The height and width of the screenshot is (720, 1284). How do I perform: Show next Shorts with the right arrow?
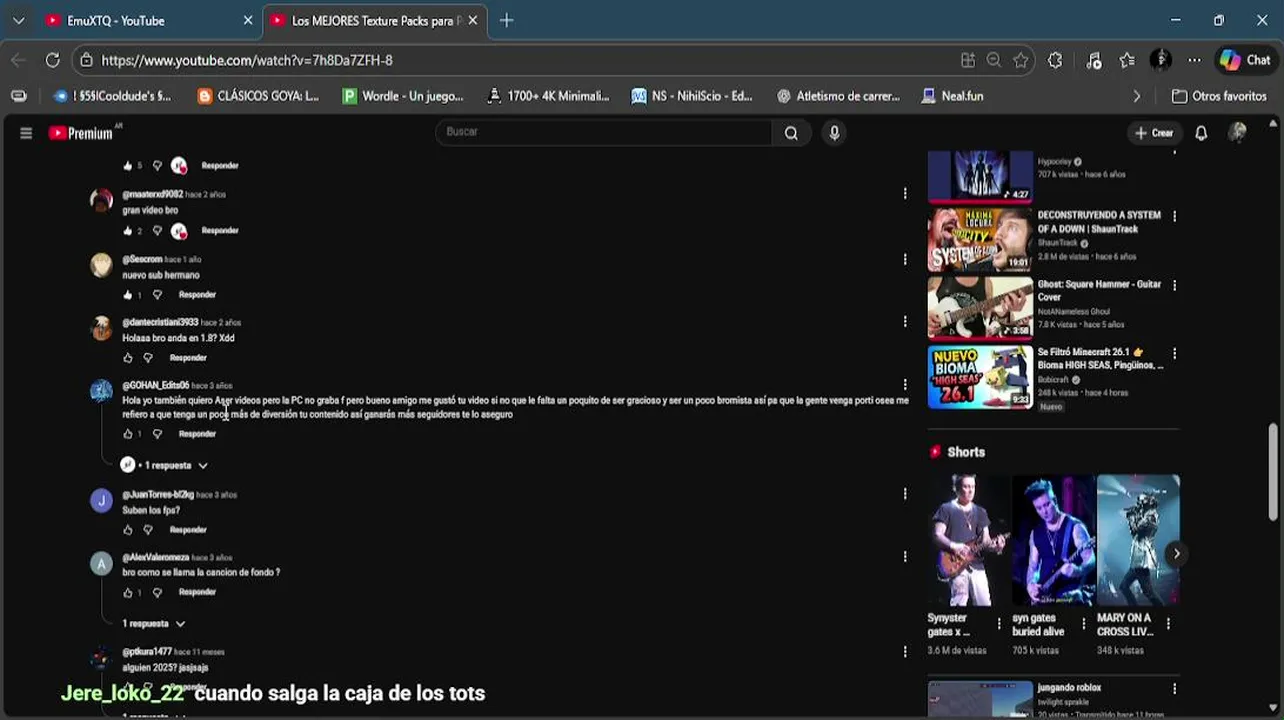[1176, 553]
